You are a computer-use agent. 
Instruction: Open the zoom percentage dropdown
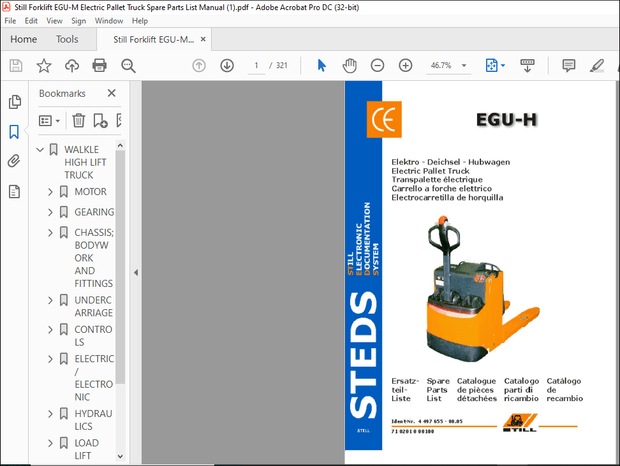(464, 66)
